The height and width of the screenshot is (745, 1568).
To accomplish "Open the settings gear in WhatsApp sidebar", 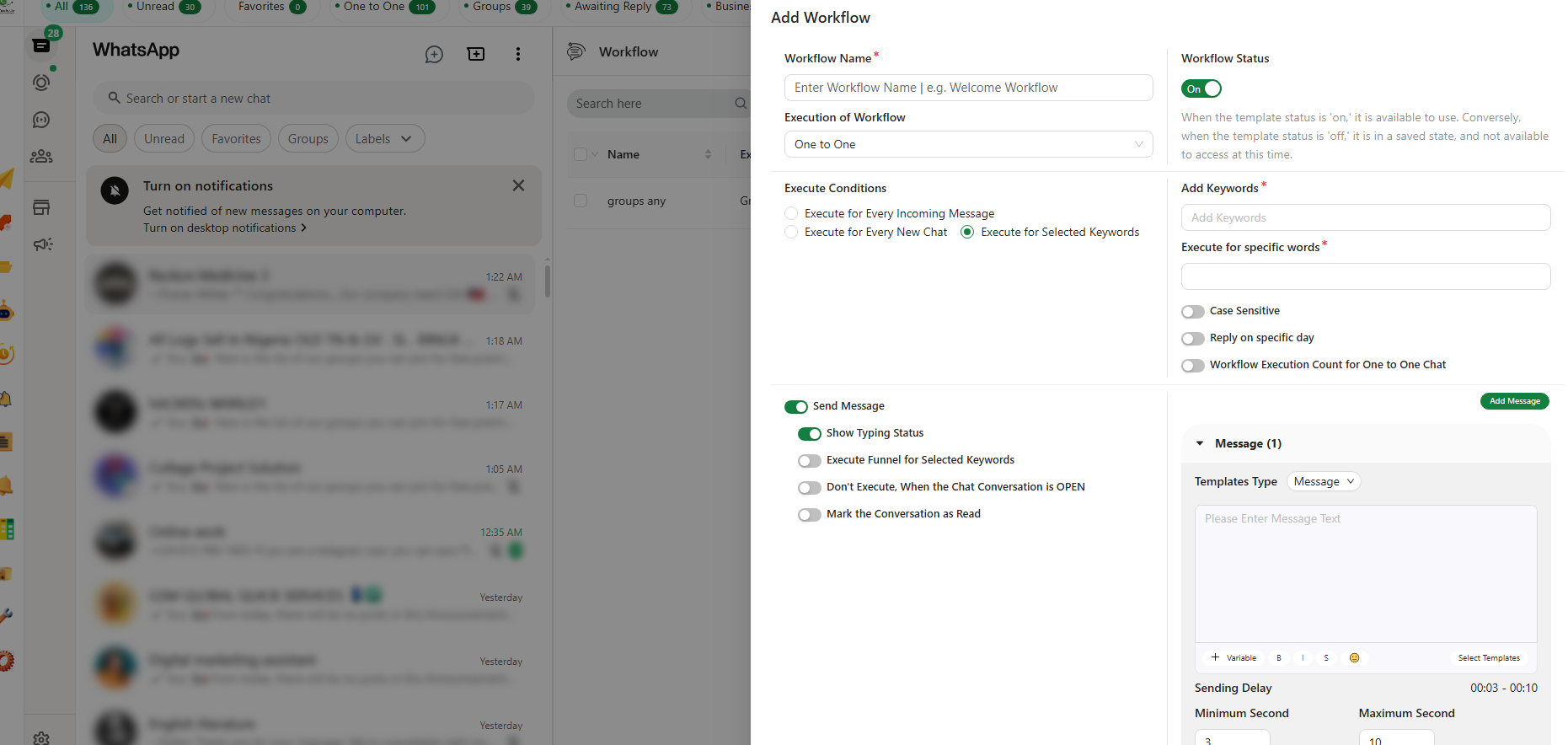I will (41, 738).
